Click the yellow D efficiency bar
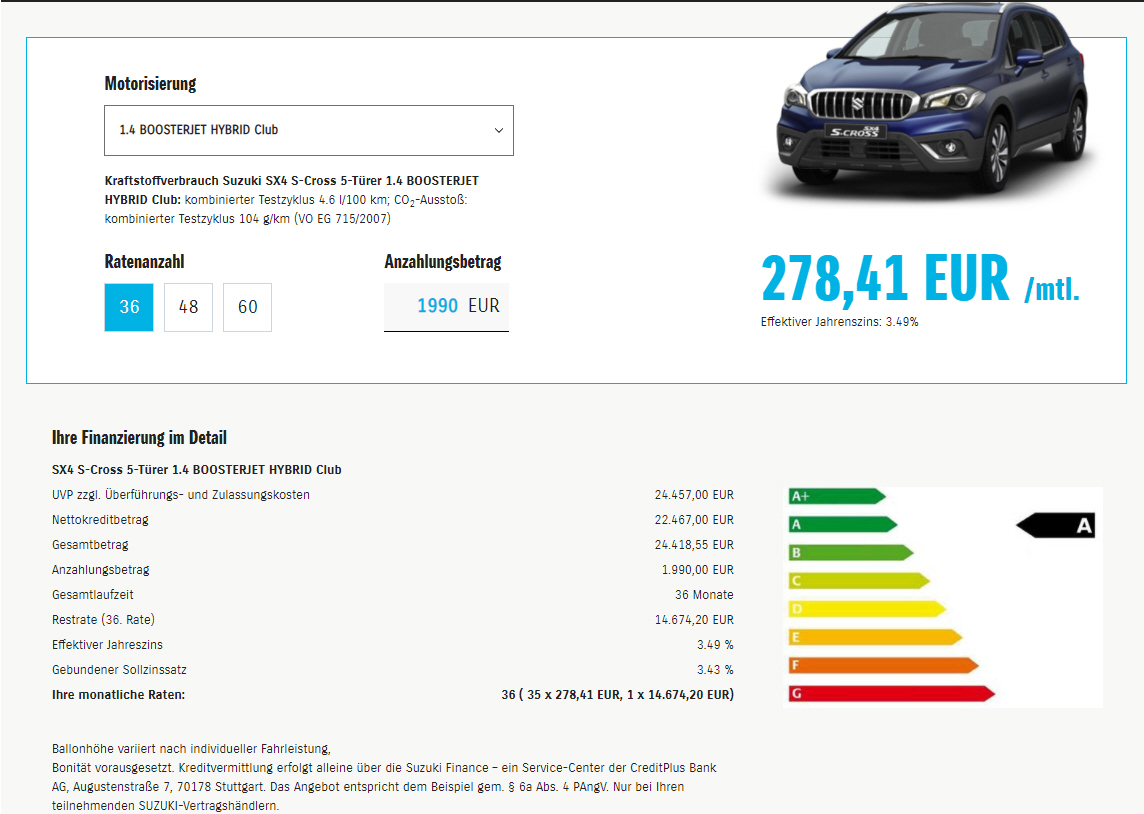This screenshot has height=814, width=1144. [x=867, y=609]
